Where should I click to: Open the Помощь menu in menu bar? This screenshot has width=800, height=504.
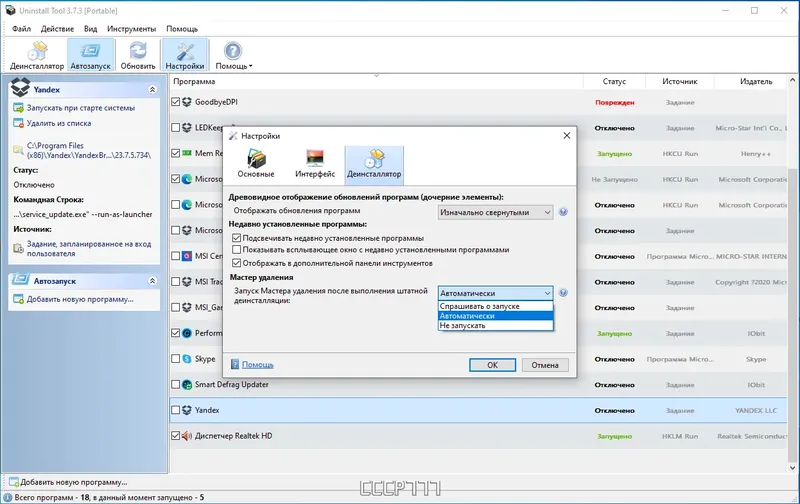182,29
